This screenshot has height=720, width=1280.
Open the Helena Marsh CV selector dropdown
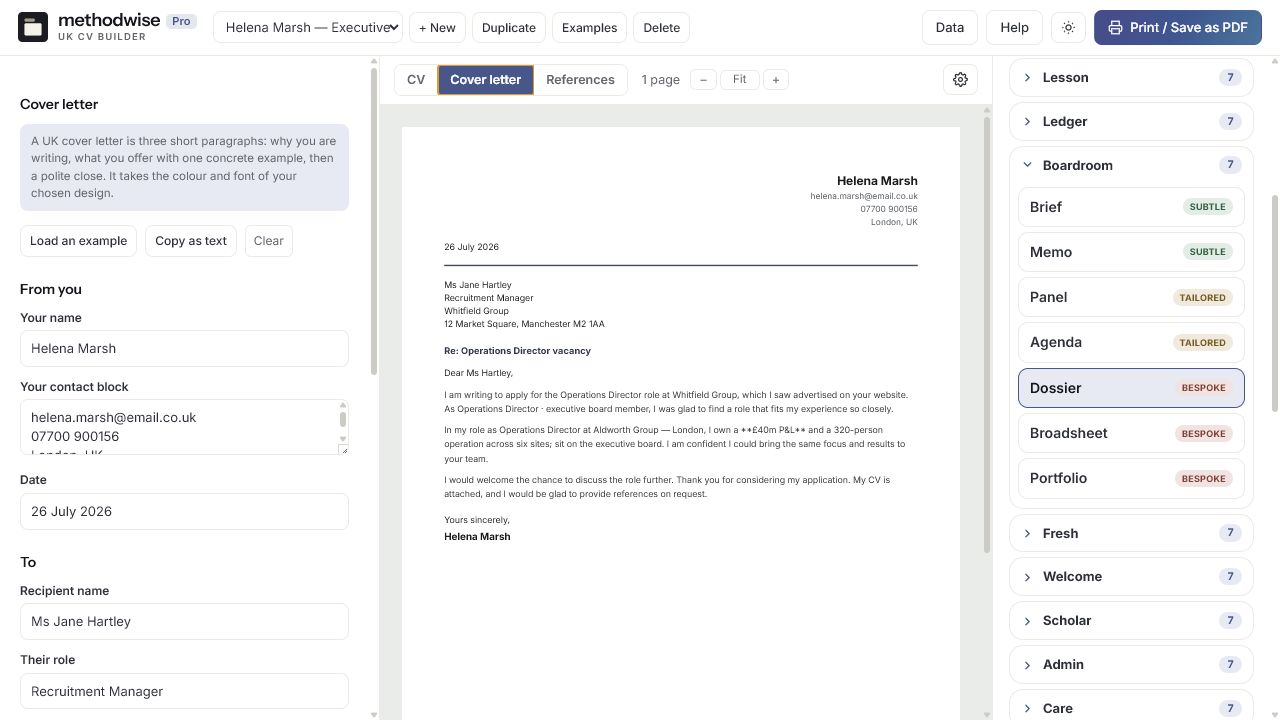click(x=308, y=28)
